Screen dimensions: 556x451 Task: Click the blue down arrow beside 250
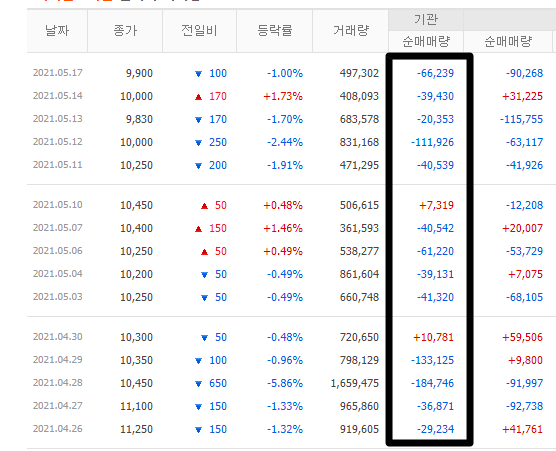(x=199, y=143)
